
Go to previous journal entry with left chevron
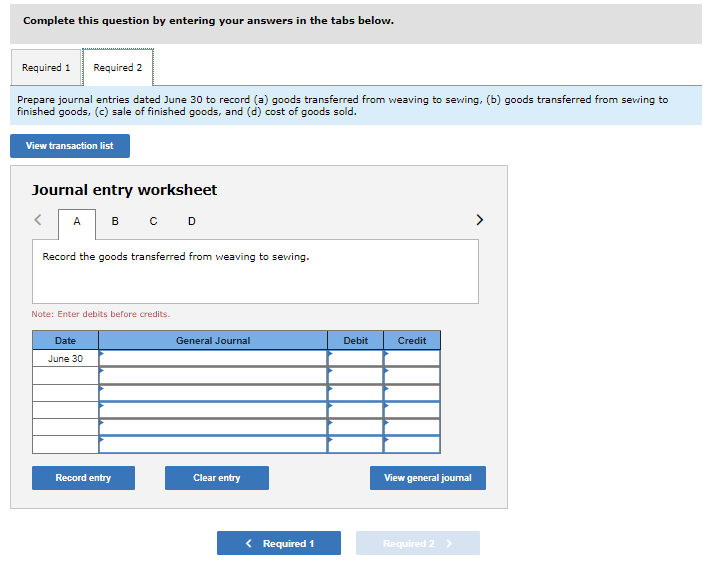pos(38,220)
